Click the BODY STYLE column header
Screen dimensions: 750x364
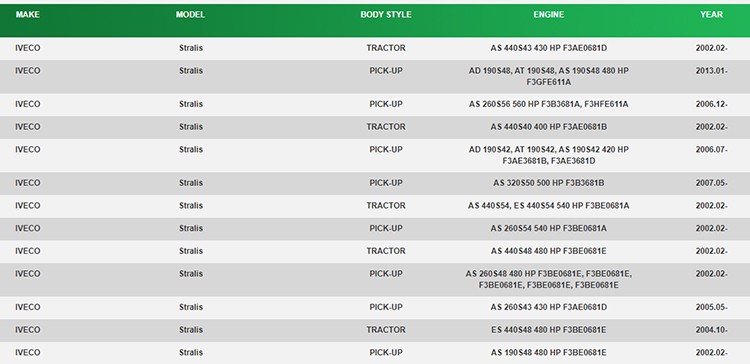(x=386, y=15)
